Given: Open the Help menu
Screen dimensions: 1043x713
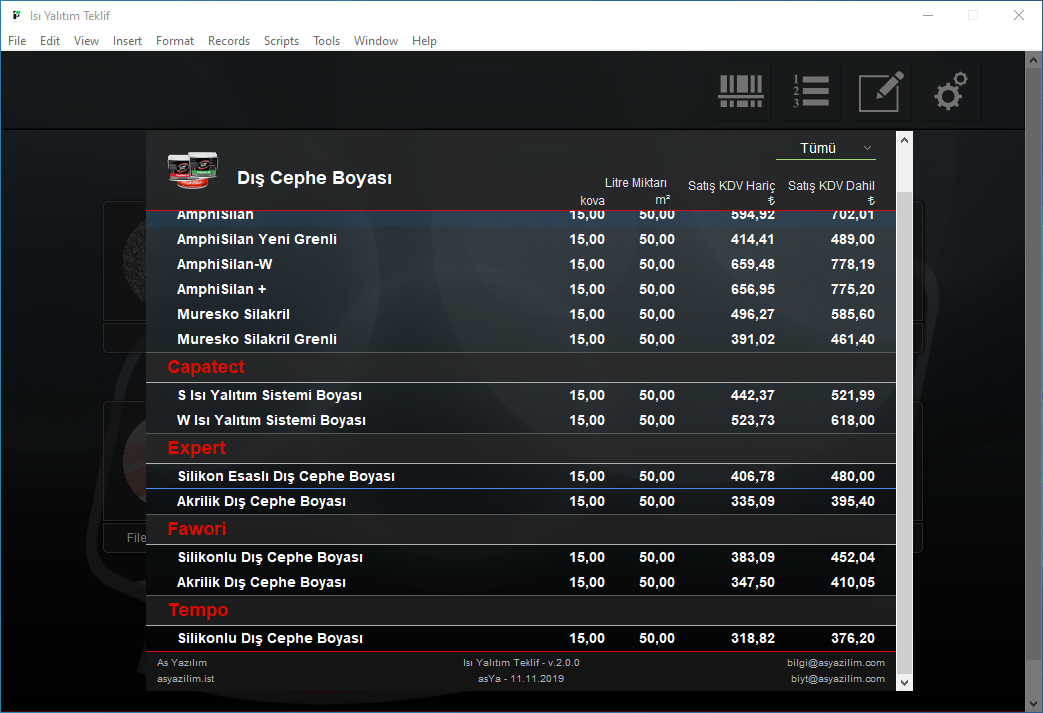Looking at the screenshot, I should 424,41.
